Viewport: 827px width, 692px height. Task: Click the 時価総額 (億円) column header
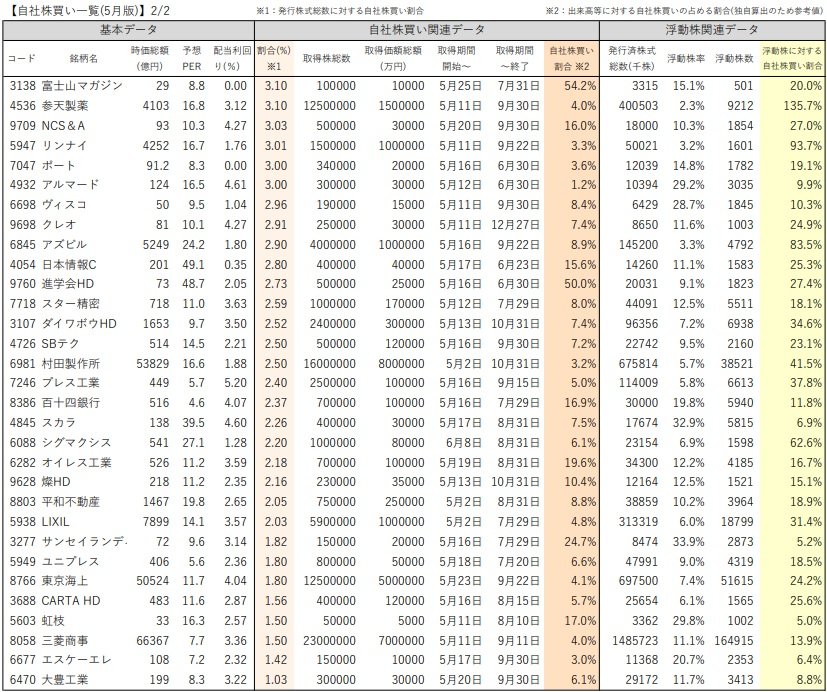point(150,59)
